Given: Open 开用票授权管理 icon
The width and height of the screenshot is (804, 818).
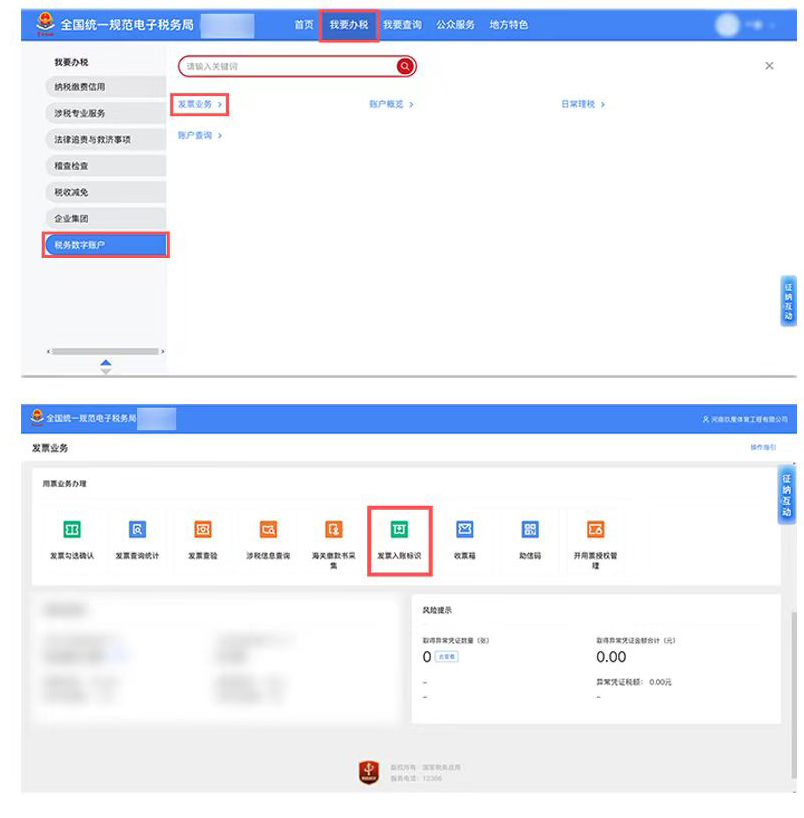Looking at the screenshot, I should click(x=595, y=530).
